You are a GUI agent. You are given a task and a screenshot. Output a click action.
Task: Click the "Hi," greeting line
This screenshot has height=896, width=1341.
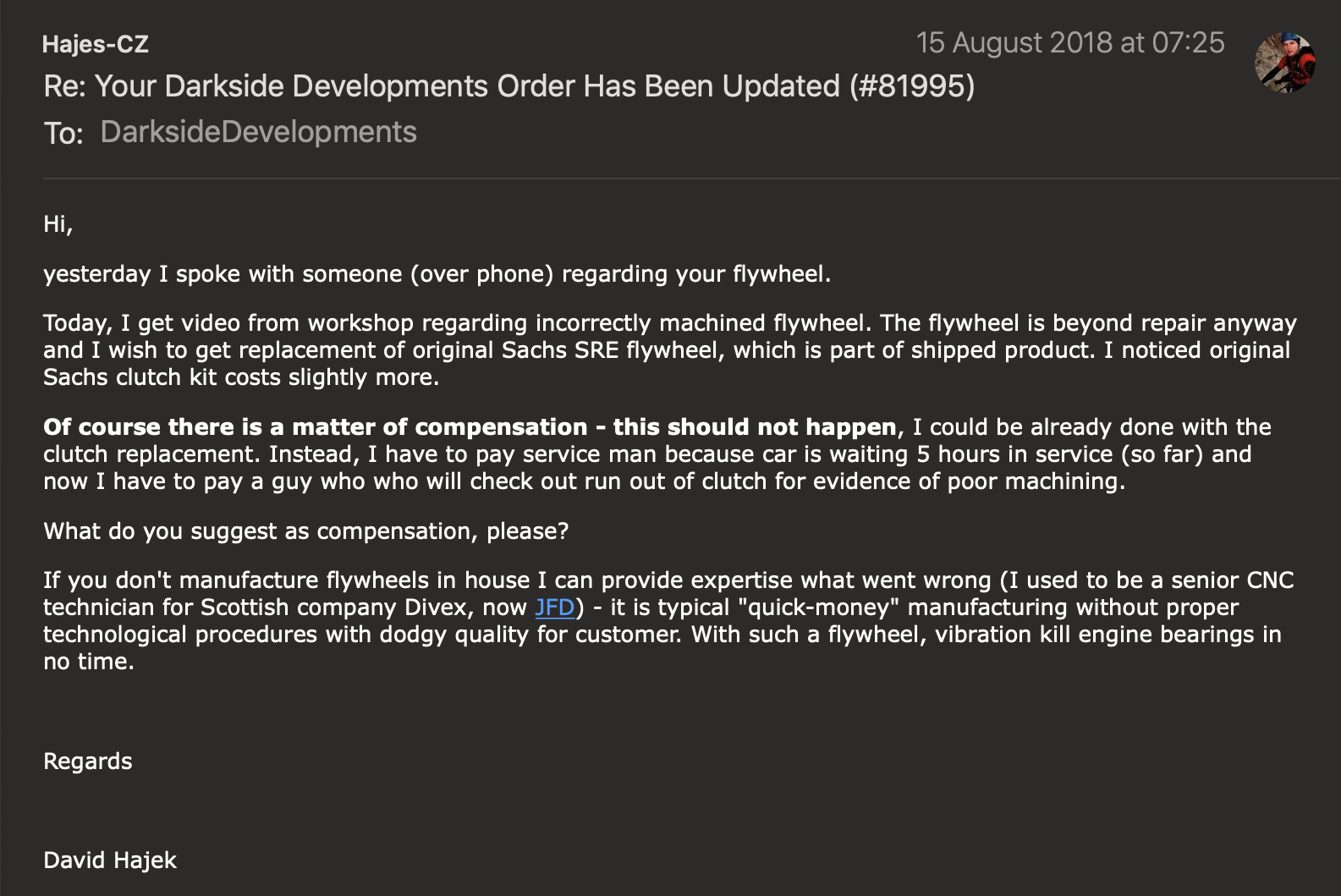point(58,224)
